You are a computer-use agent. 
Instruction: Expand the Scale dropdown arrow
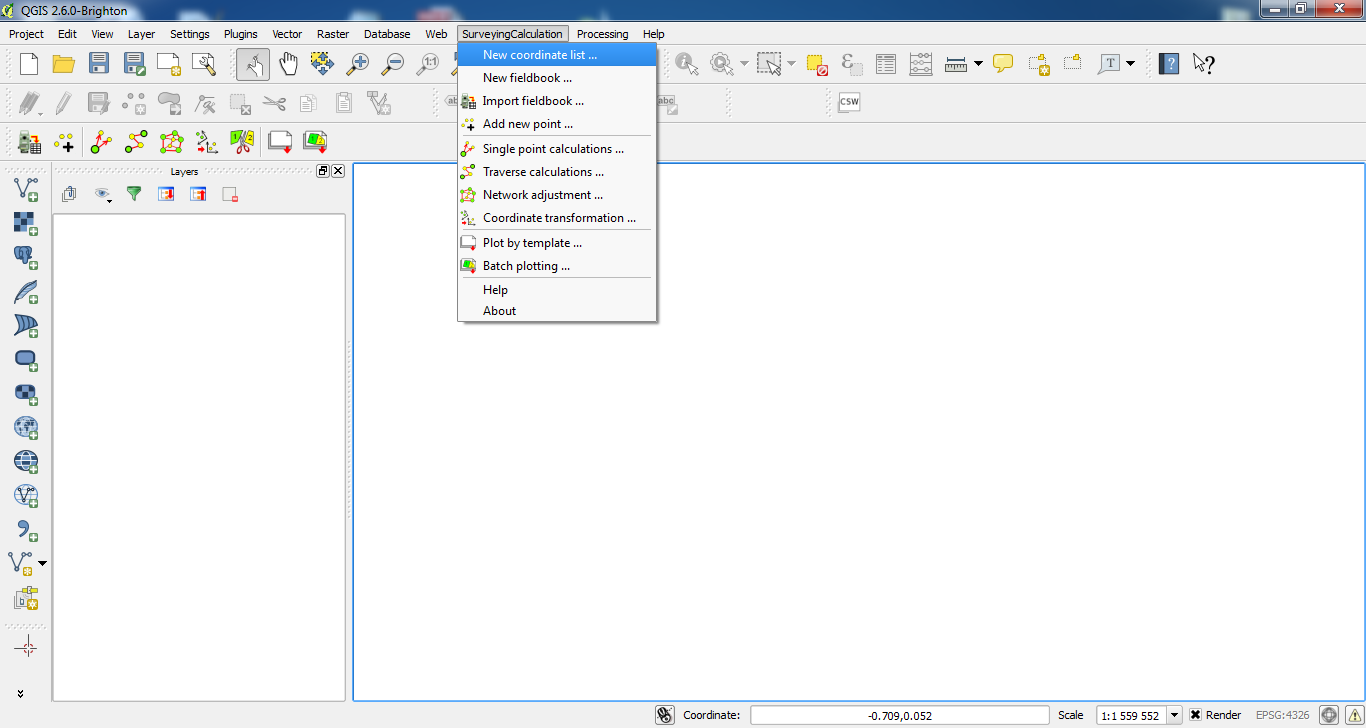(1175, 715)
